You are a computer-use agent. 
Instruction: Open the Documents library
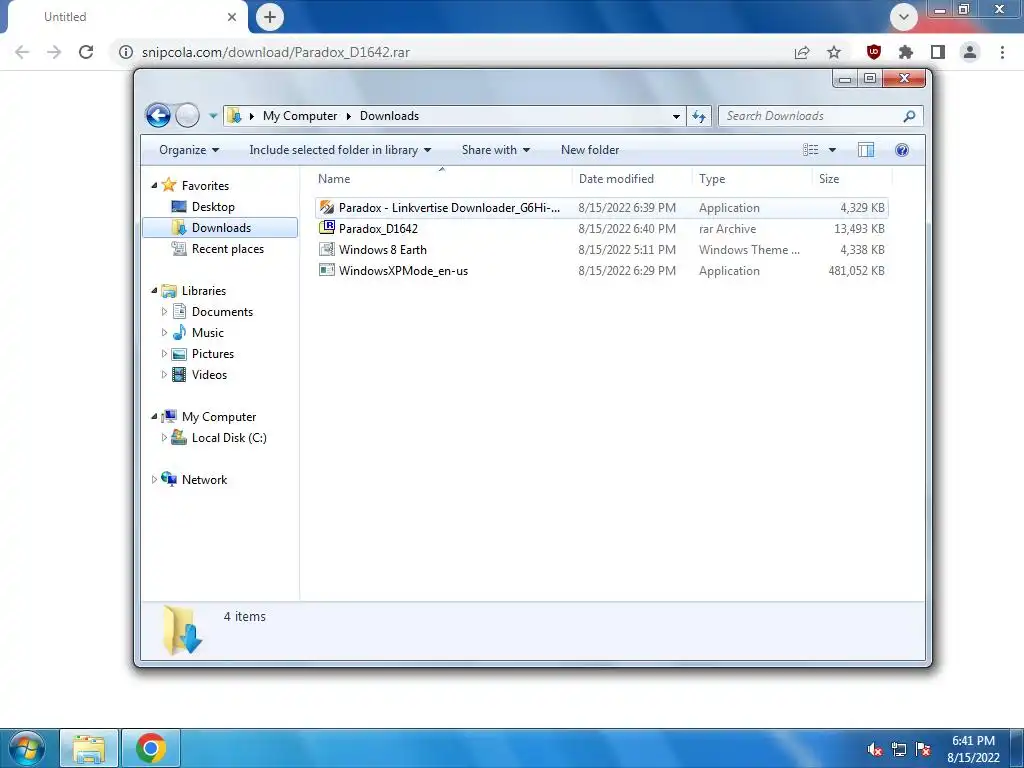point(222,312)
